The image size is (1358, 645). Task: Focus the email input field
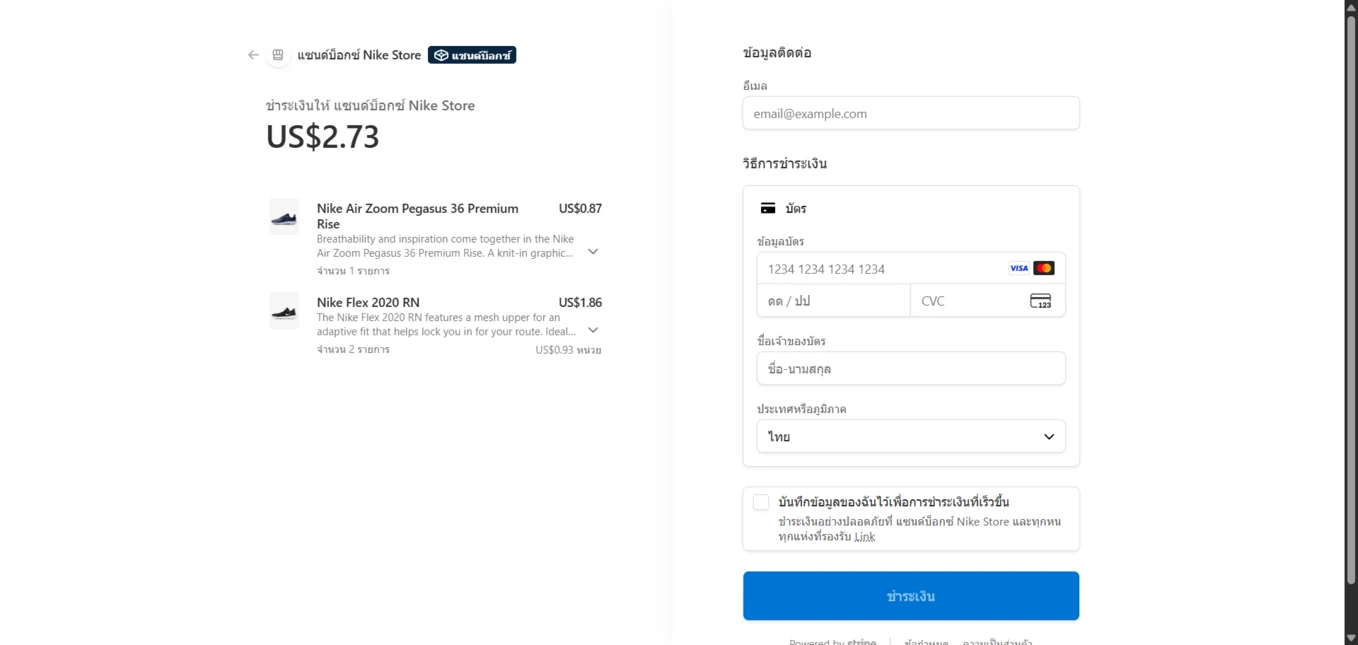(x=911, y=113)
